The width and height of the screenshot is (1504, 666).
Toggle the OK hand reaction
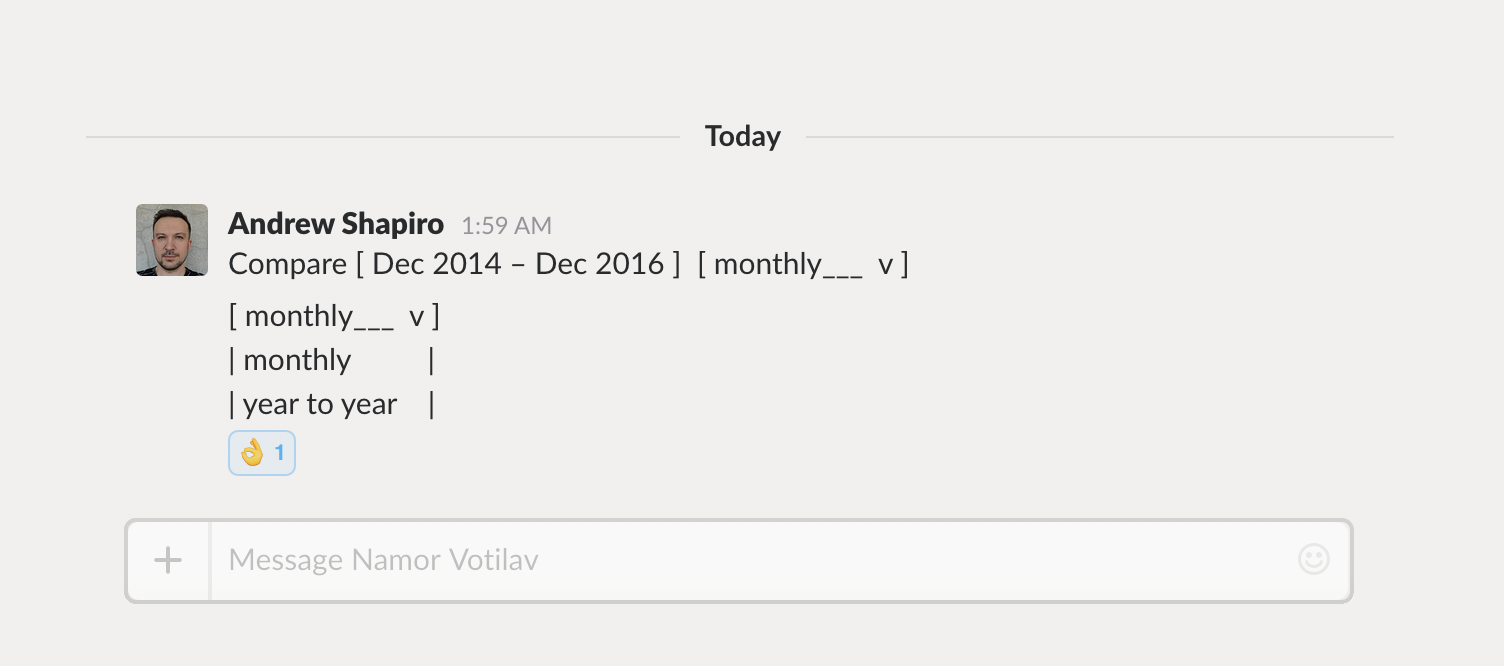click(252, 453)
